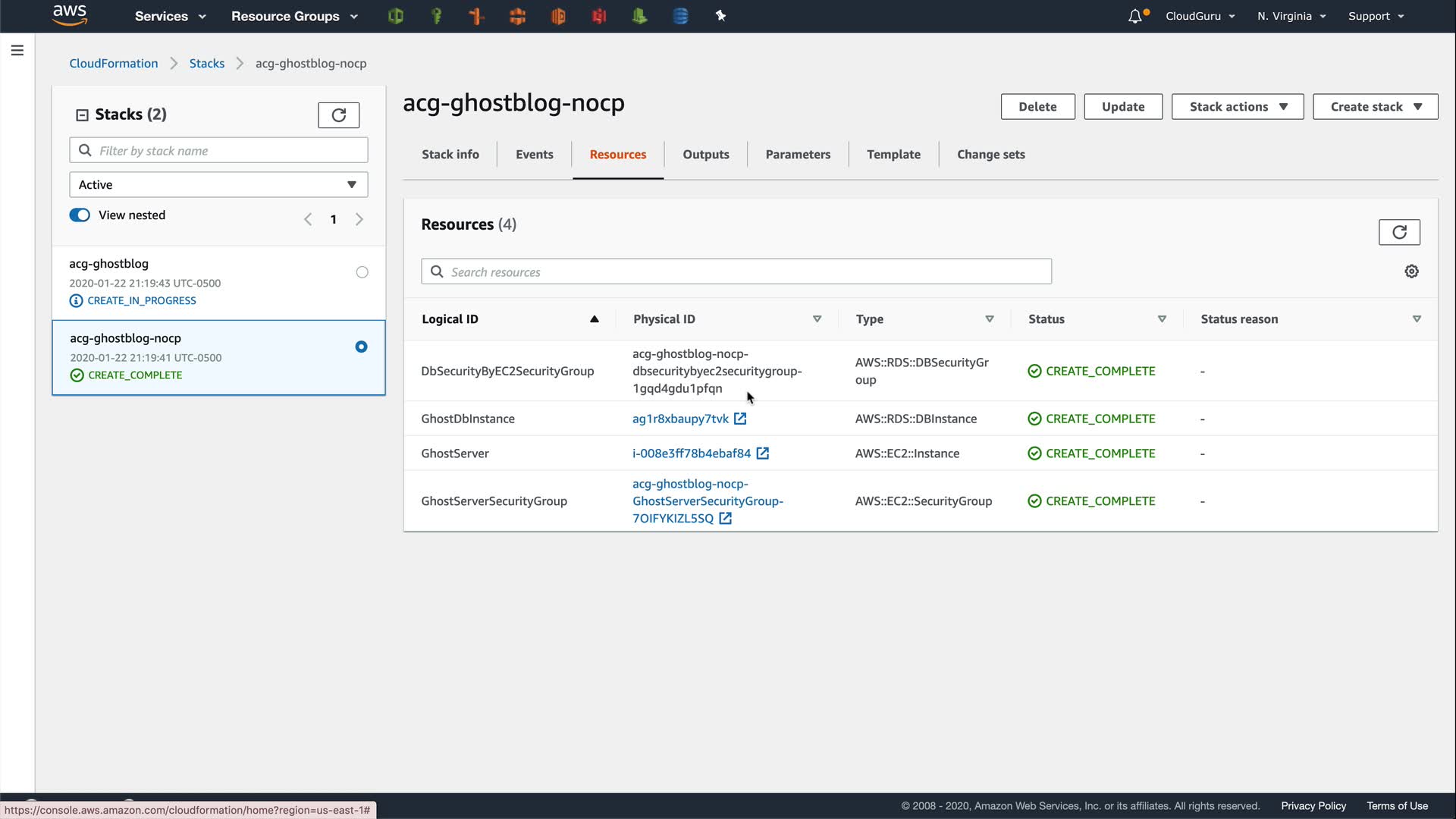This screenshot has height=819, width=1456.
Task: Switch to the Outputs tab
Action: 705,155
